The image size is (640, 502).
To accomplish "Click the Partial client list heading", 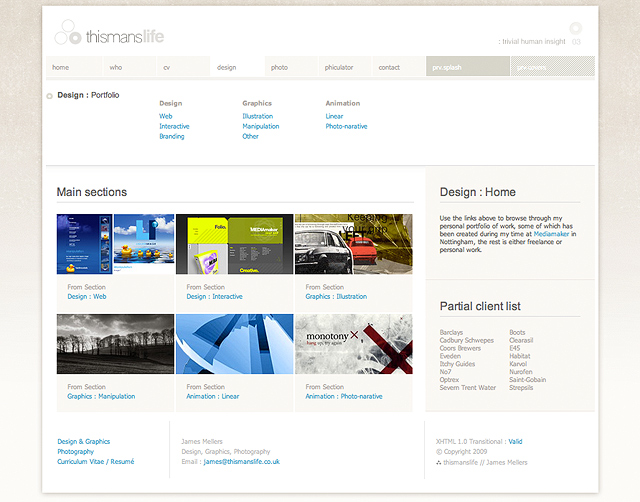I will pos(480,306).
